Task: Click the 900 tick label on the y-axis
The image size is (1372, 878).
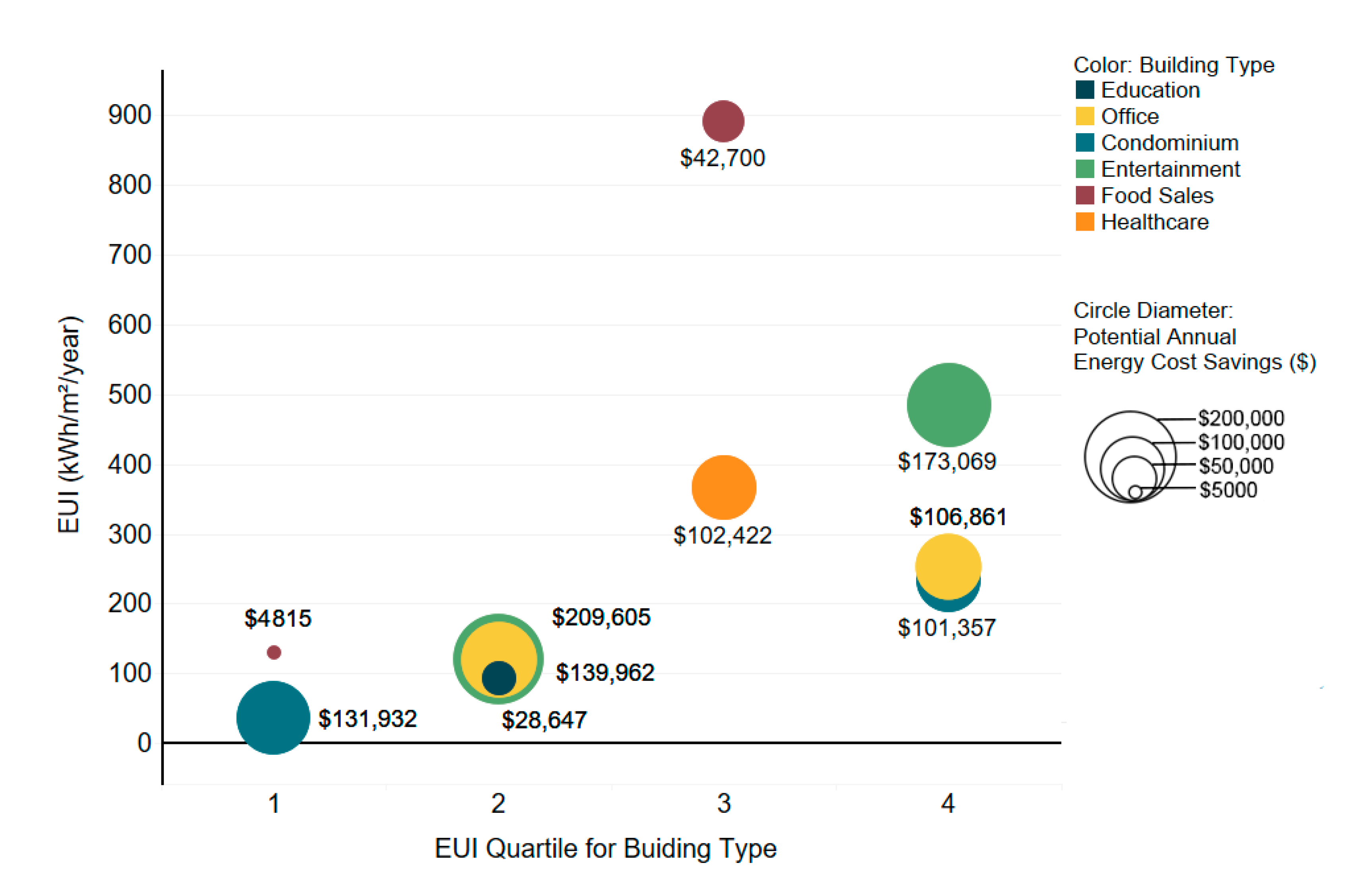Action: [x=130, y=115]
